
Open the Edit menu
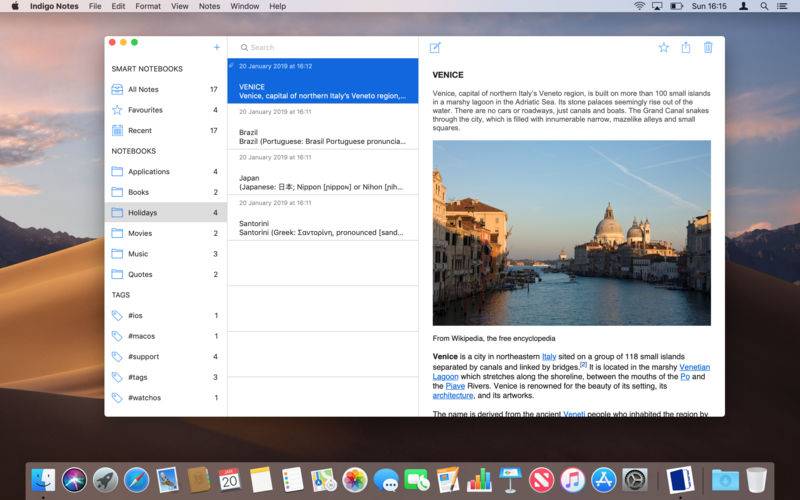[x=118, y=6]
